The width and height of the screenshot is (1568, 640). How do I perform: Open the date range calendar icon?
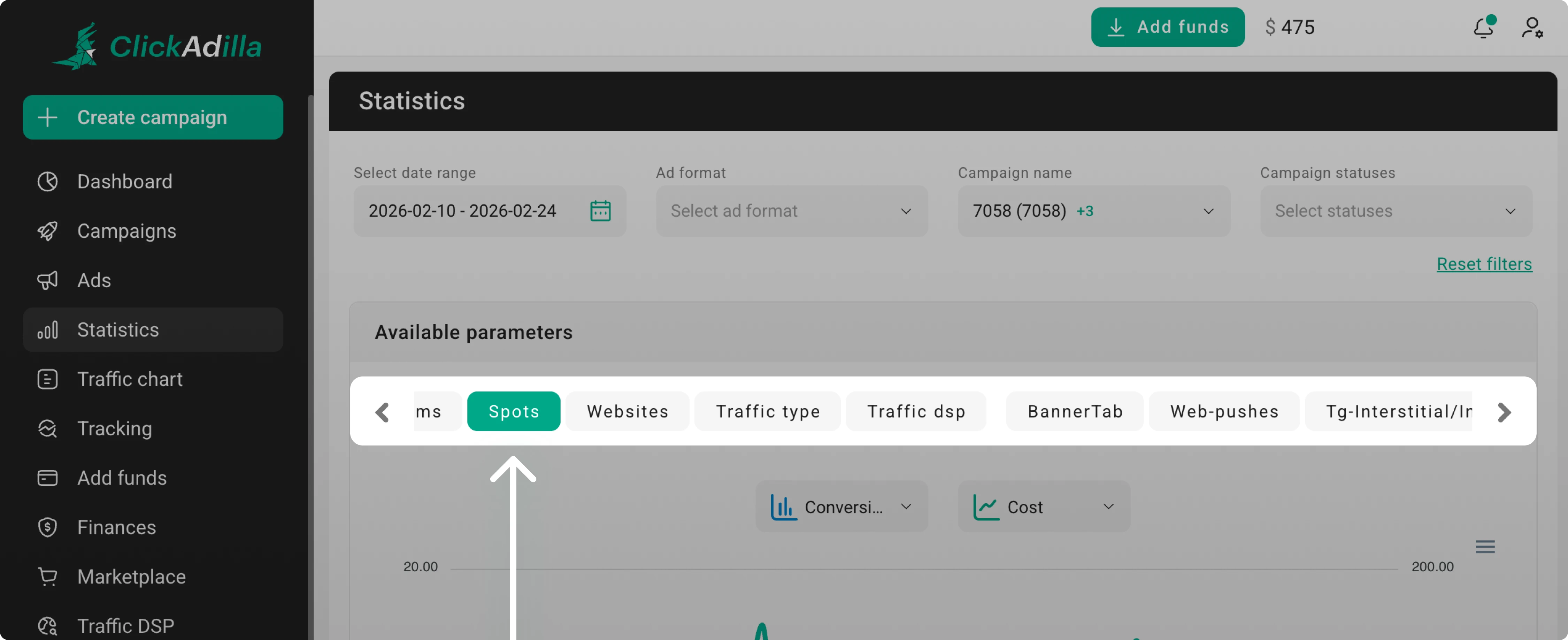click(600, 211)
